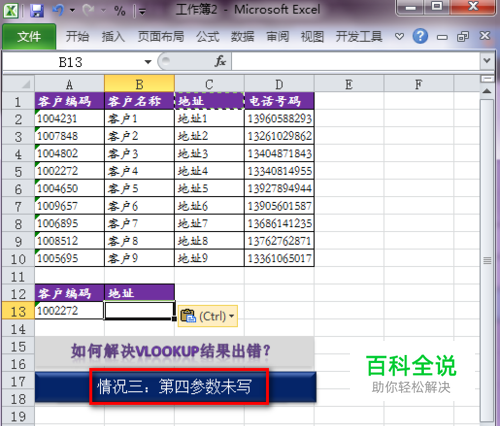Click the vertical scrollbar thumb
500x426 pixels.
pos(487,260)
